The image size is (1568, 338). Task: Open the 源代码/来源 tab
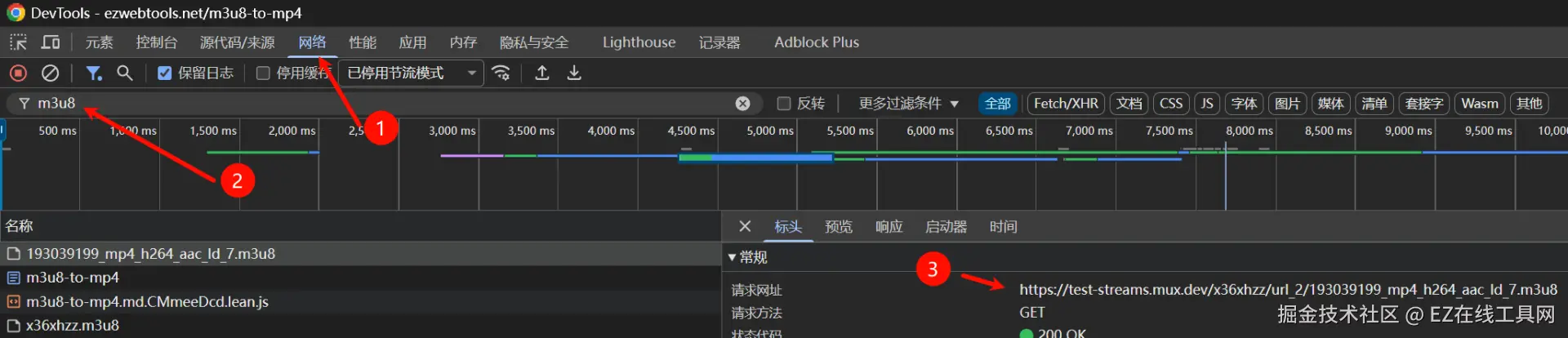[238, 42]
